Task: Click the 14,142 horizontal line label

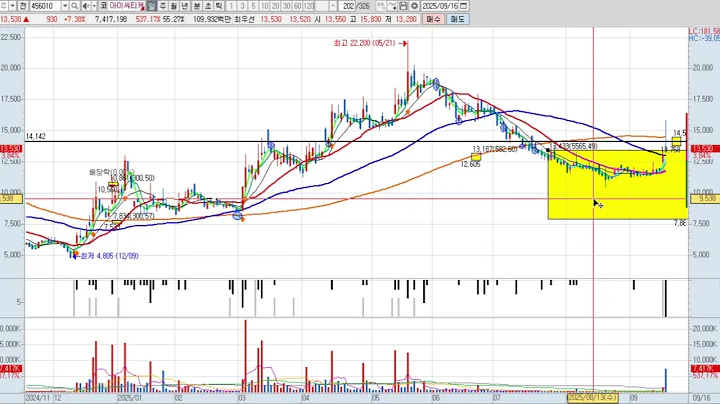Action: point(35,136)
